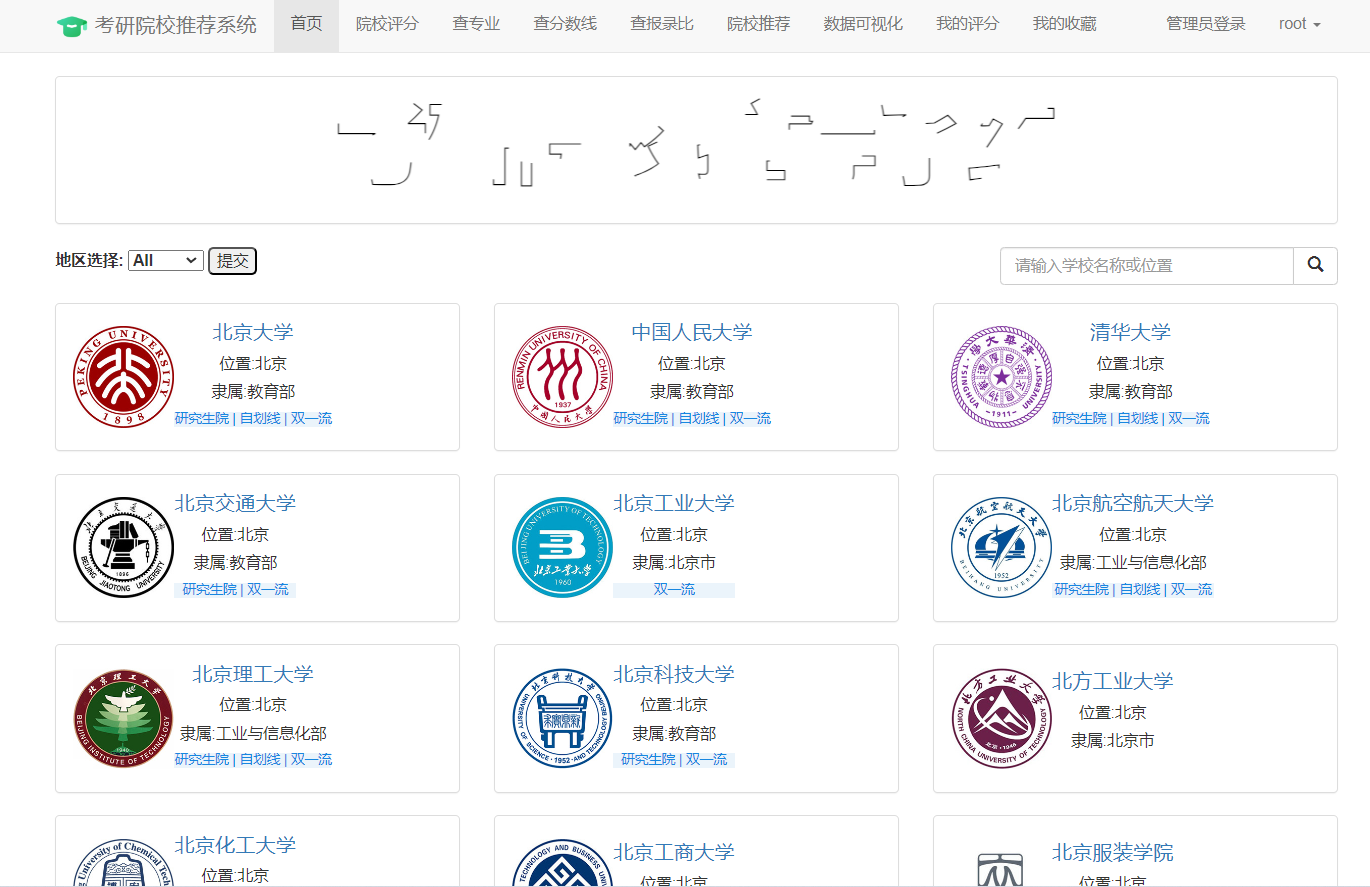Select 查报录比 in top menu

coord(662,24)
